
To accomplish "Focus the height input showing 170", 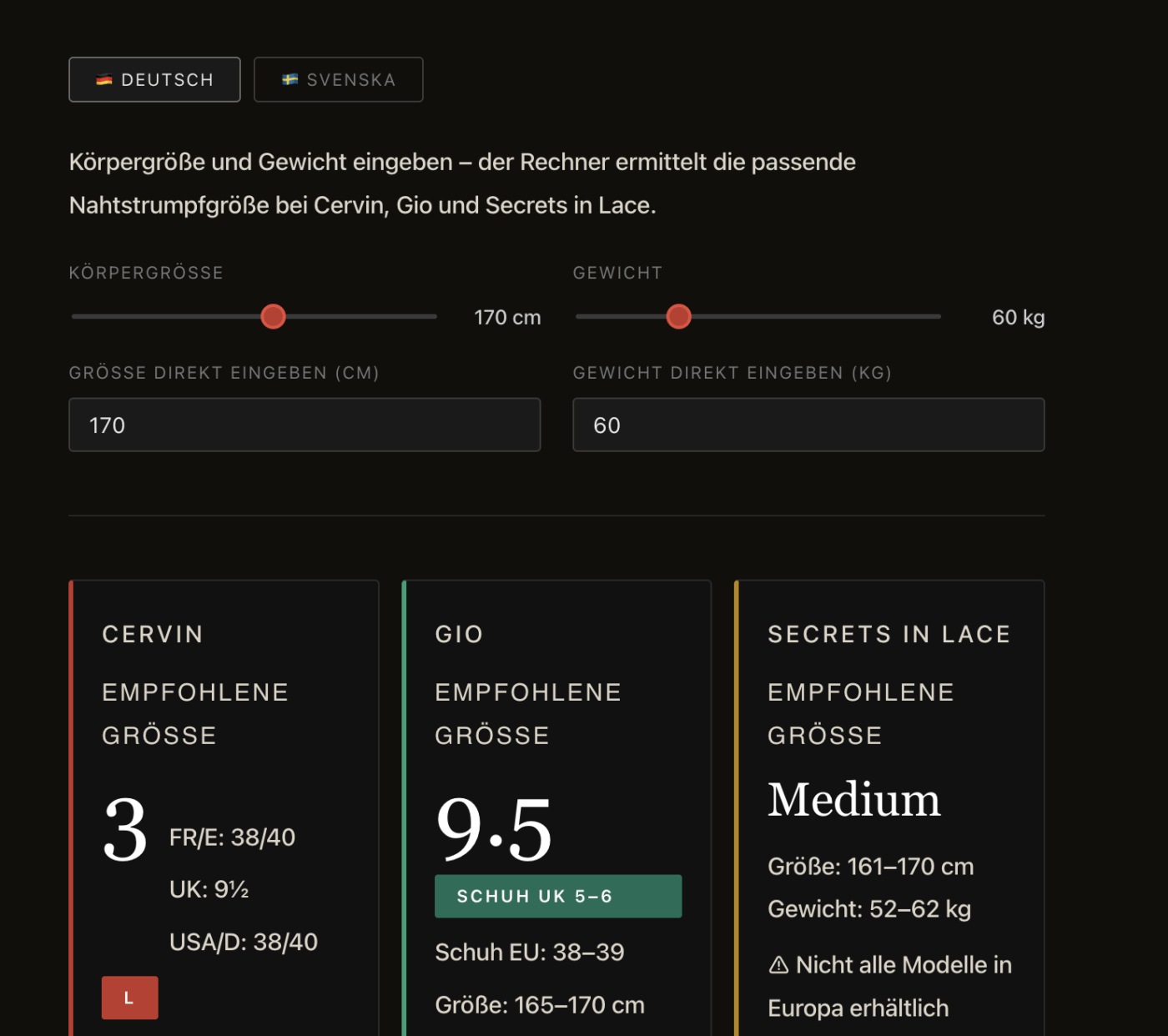I will click(305, 425).
